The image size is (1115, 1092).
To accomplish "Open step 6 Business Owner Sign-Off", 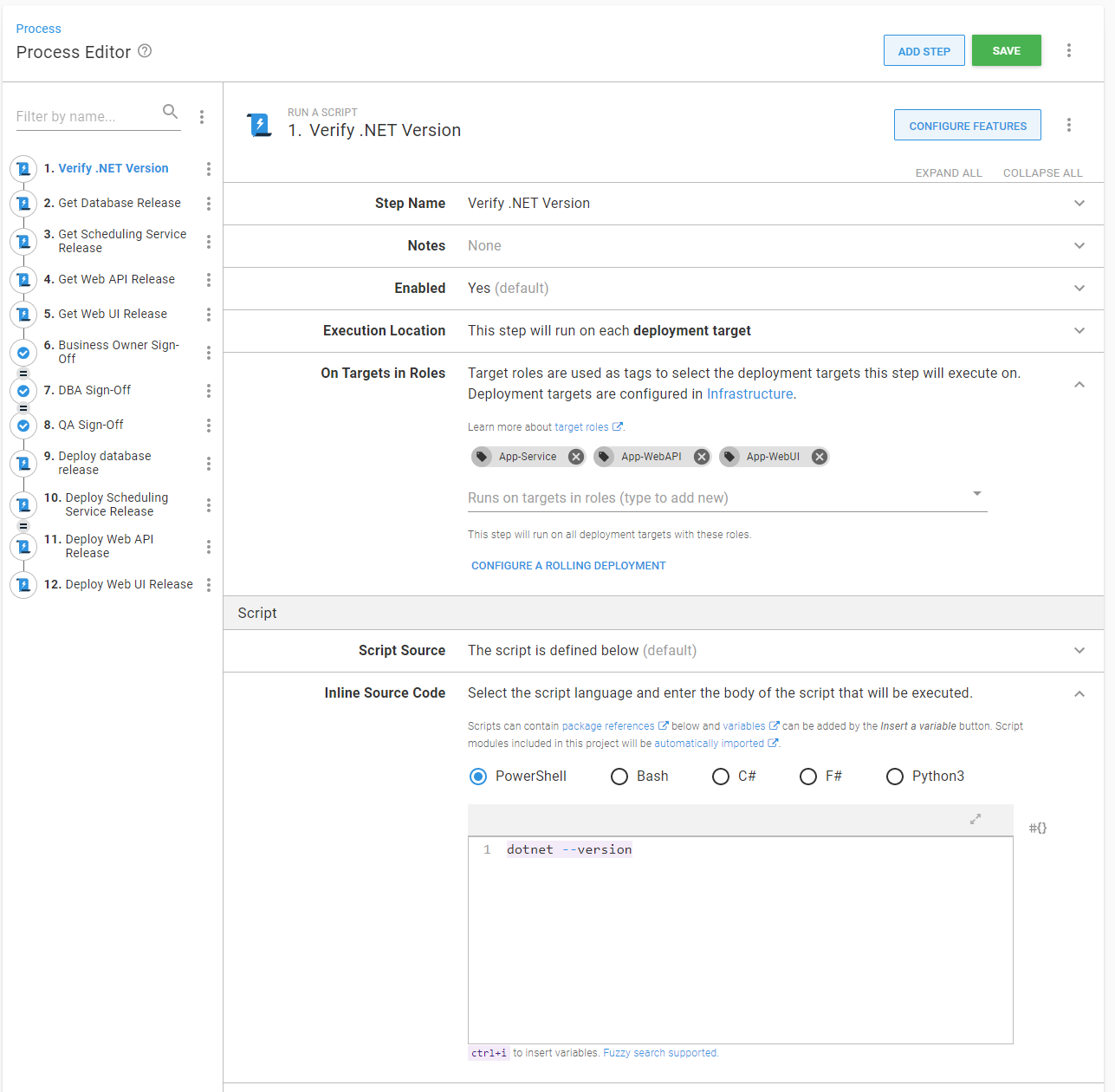I will (118, 352).
